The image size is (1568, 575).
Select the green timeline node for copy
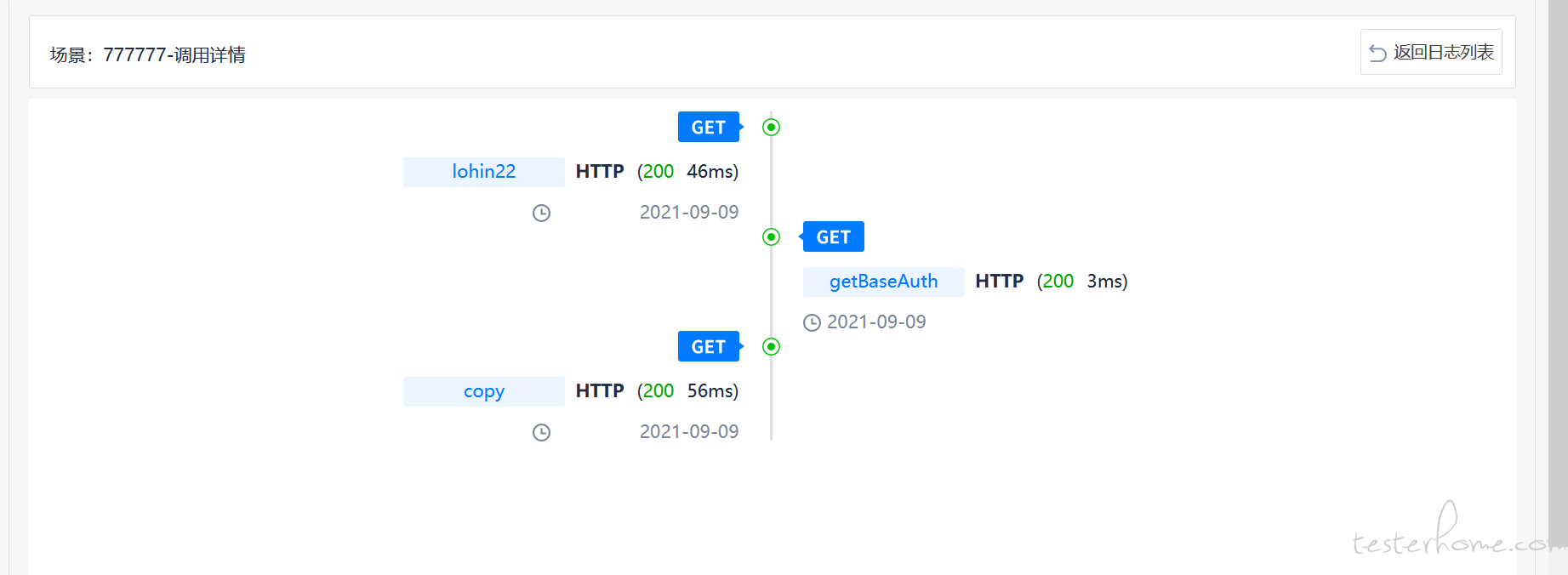[x=771, y=347]
